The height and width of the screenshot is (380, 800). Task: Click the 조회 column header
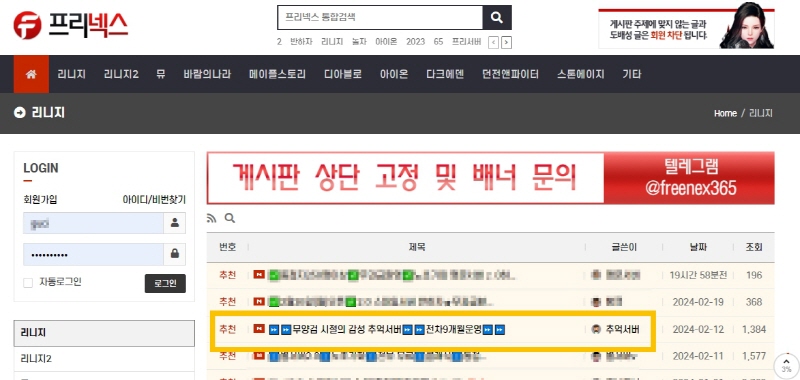[754, 247]
